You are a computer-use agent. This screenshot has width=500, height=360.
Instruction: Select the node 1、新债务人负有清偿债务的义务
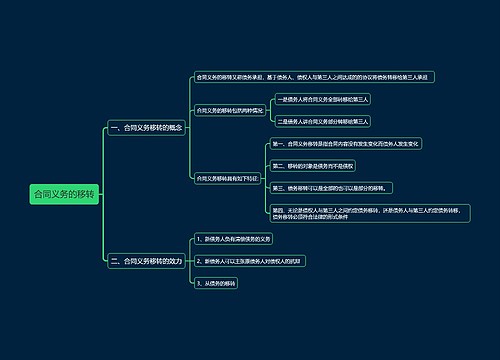[233, 239]
